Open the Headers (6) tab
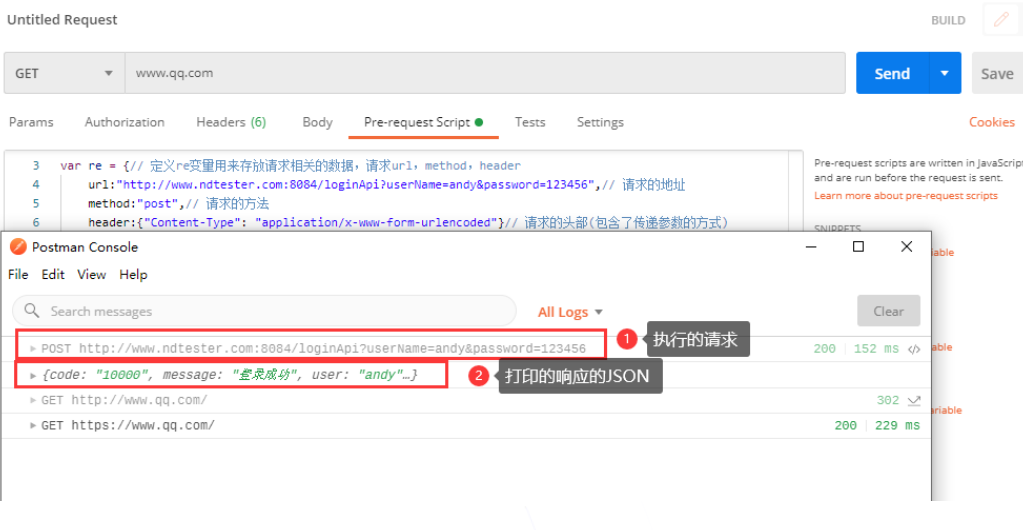1023x530 pixels. [231, 122]
